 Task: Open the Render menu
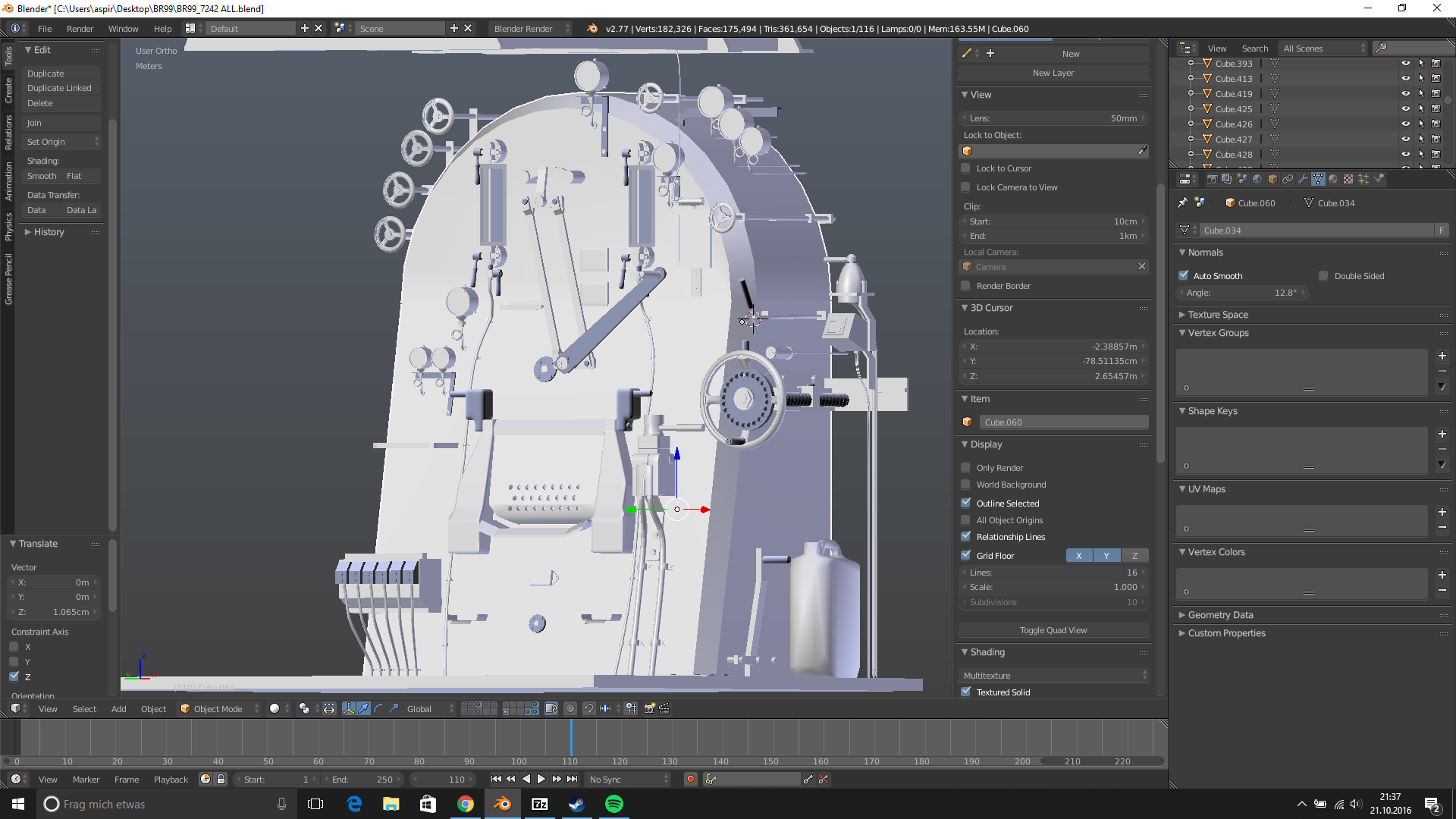coord(80,29)
